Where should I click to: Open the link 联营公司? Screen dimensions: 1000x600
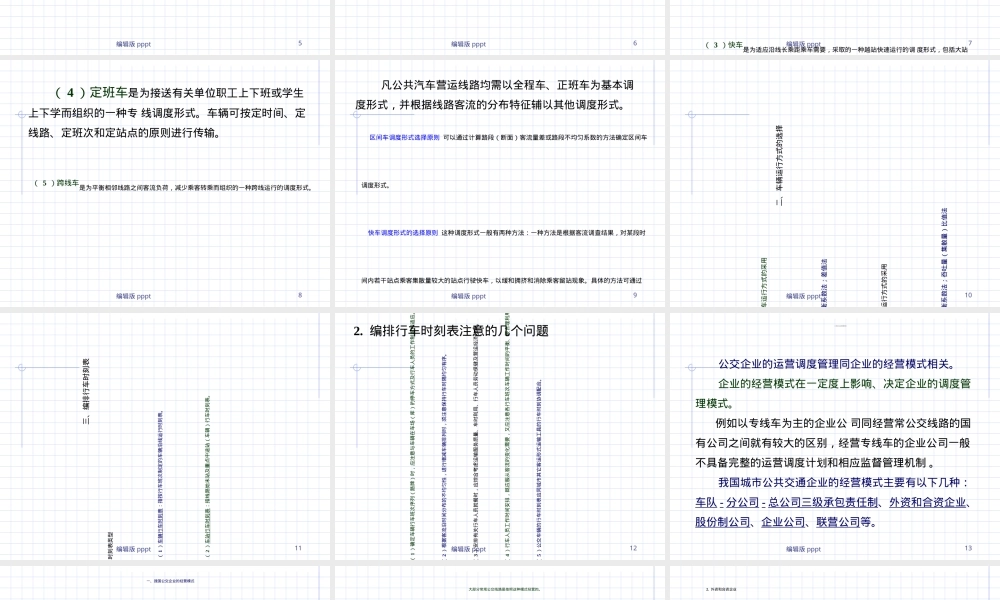(838, 522)
